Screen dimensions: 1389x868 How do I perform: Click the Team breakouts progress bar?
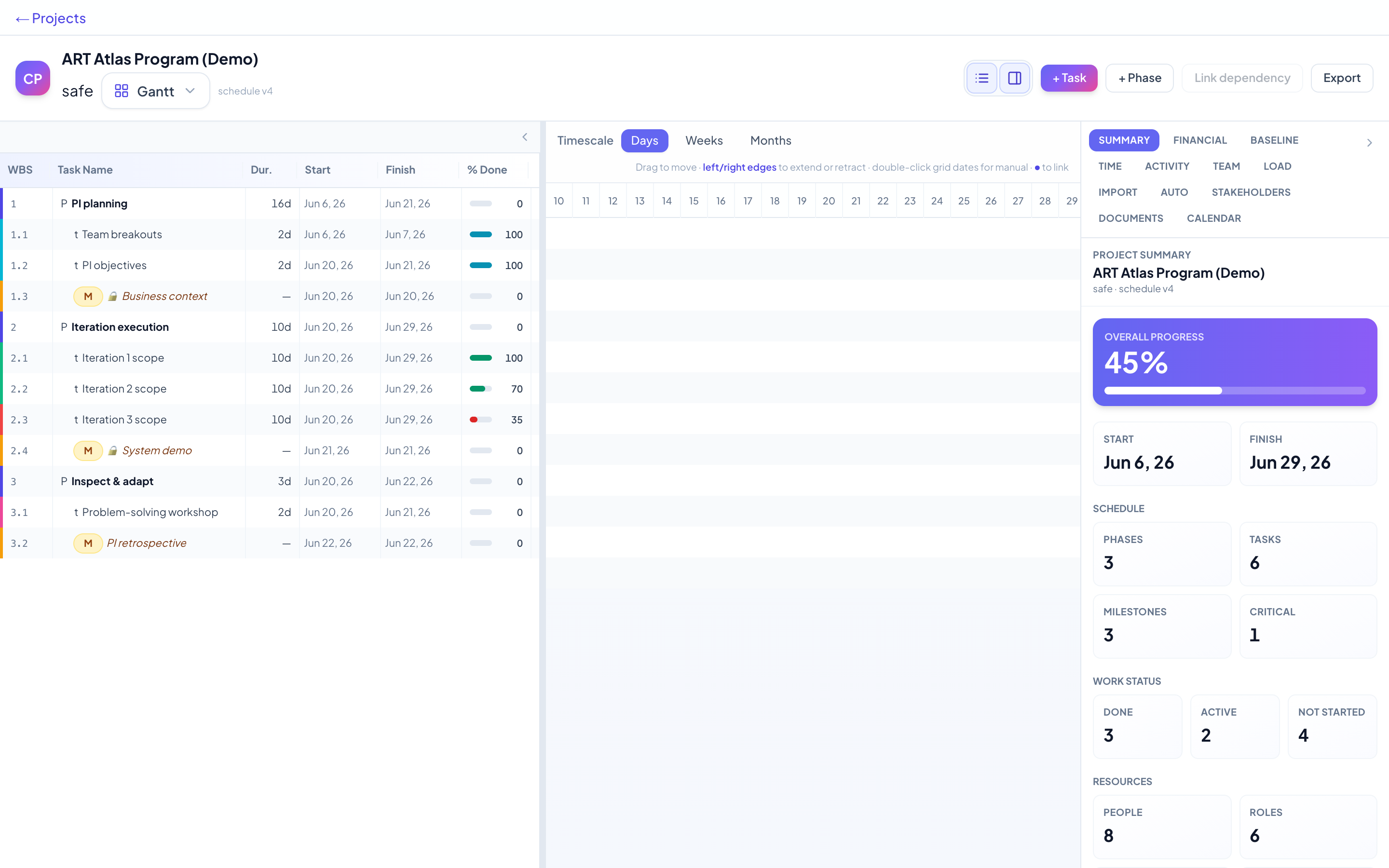click(x=480, y=234)
